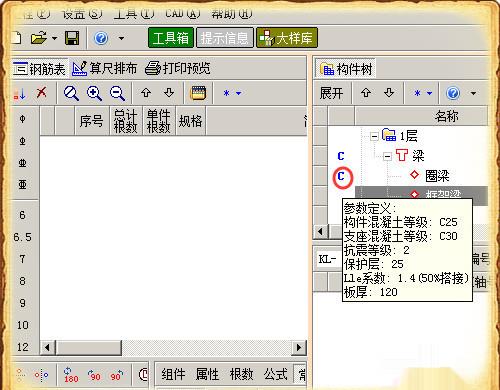Click the 规格 column header
Viewport: 500px width, 390px height.
pos(190,120)
